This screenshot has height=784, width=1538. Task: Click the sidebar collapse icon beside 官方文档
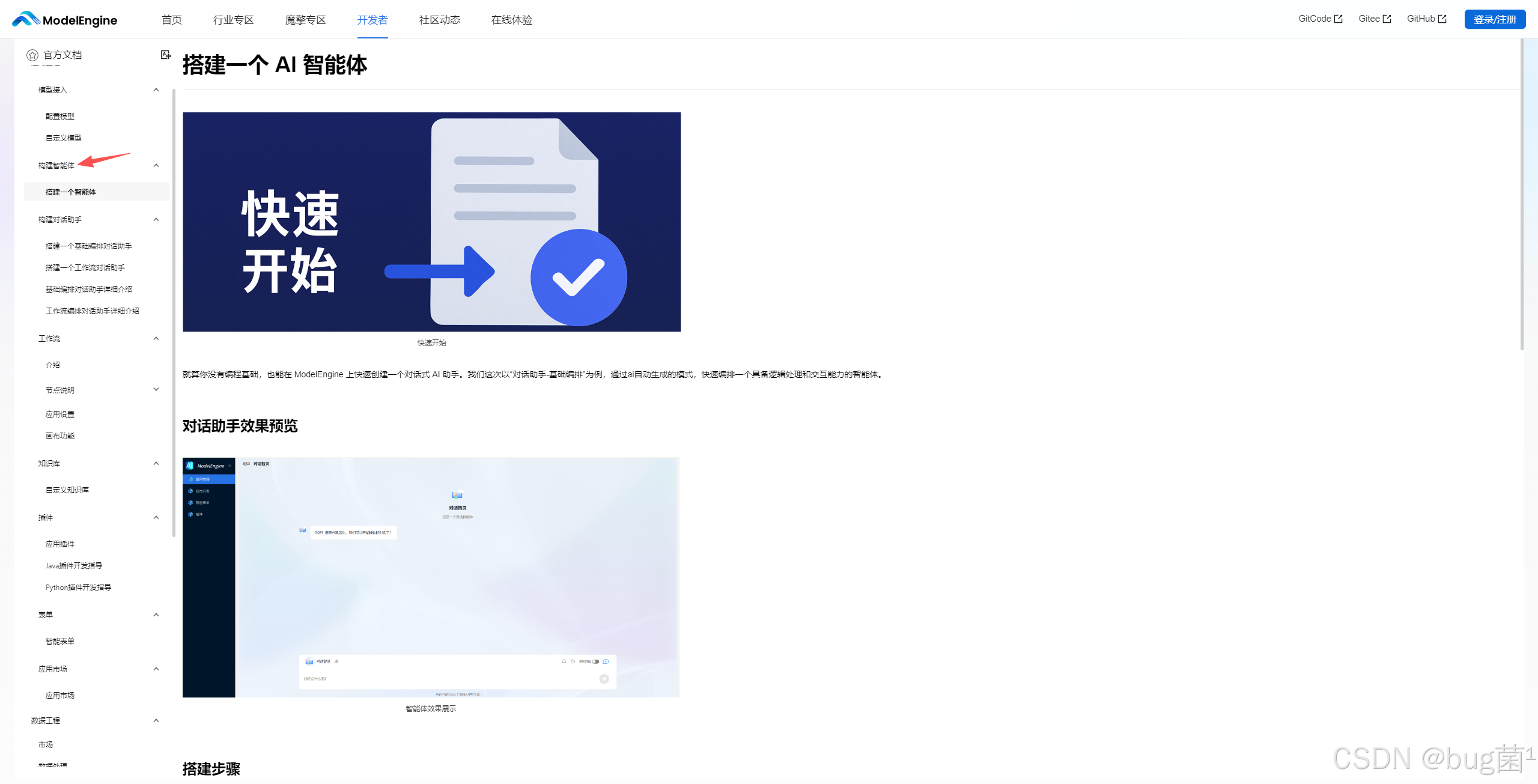165,55
